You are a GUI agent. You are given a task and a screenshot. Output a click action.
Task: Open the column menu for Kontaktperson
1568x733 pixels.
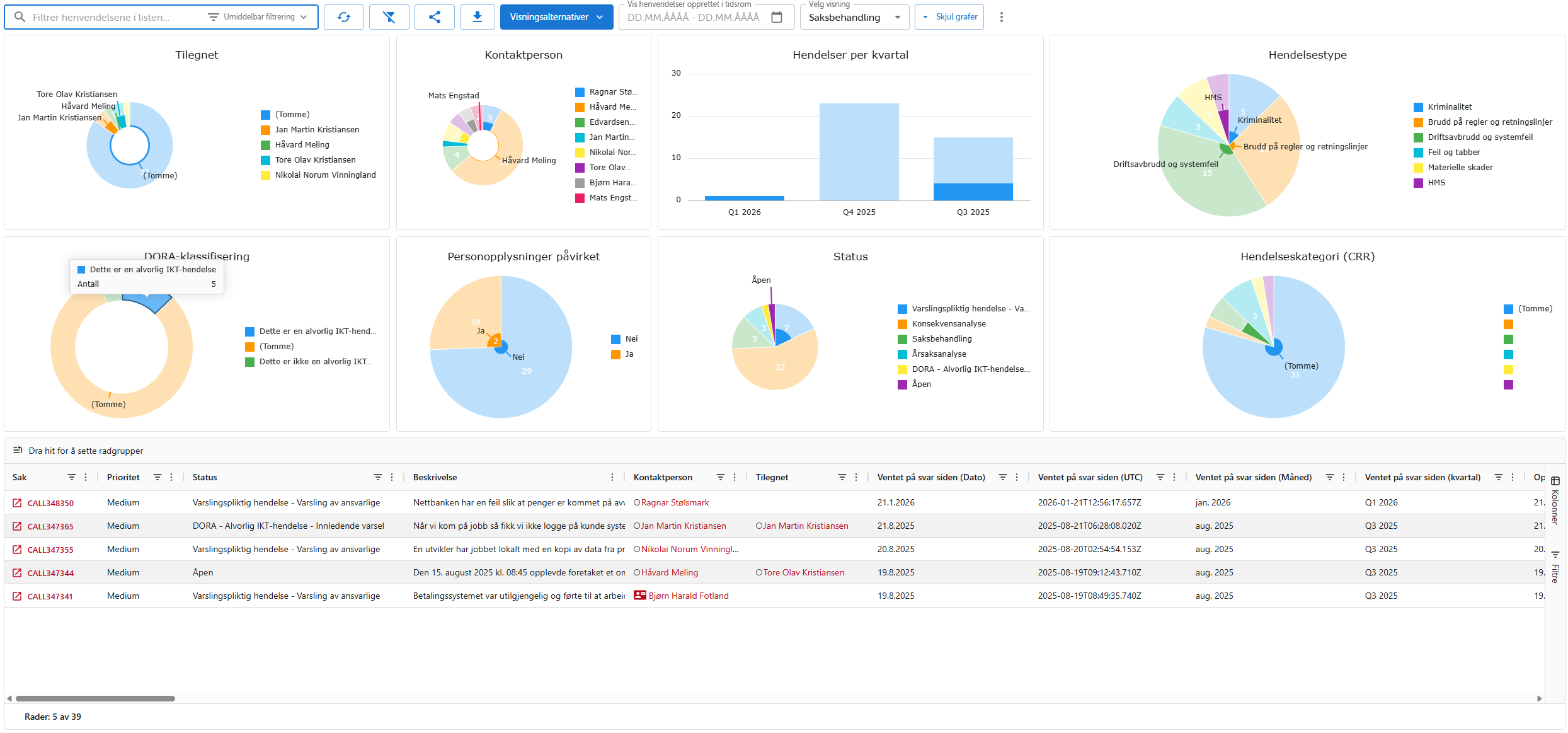(x=735, y=477)
